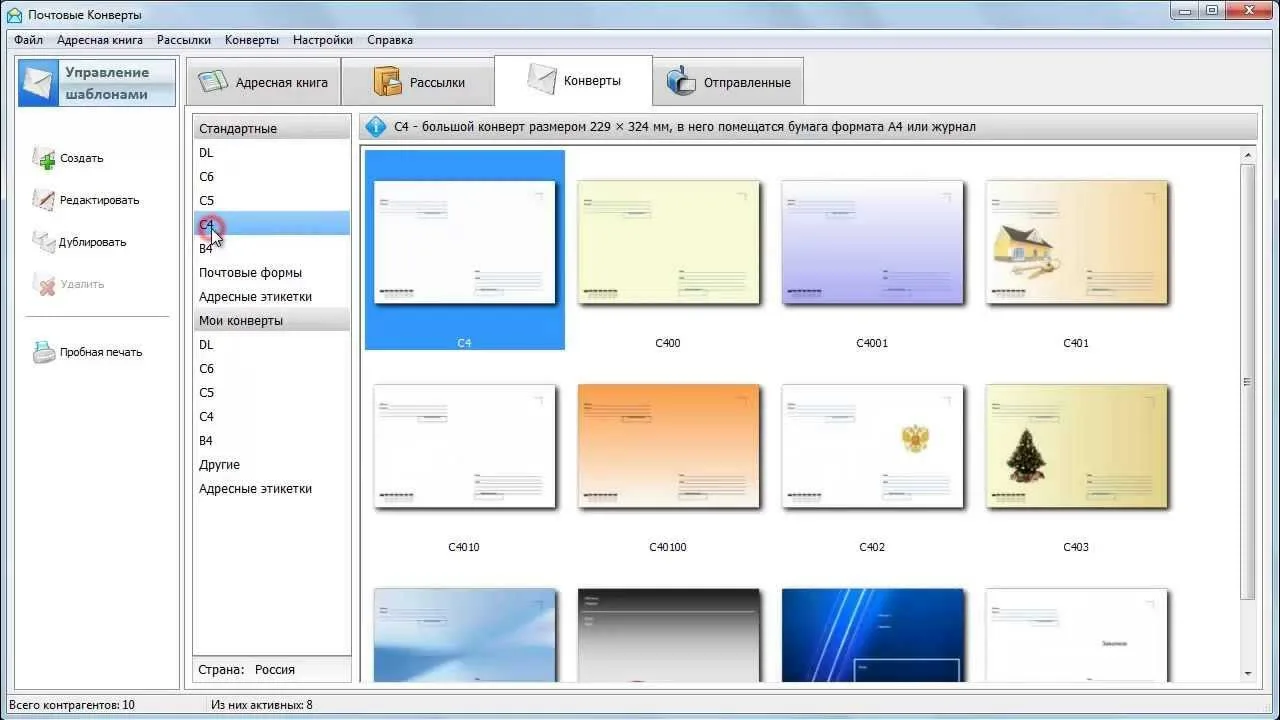Click the Sent mailbox icon

[x=681, y=82]
